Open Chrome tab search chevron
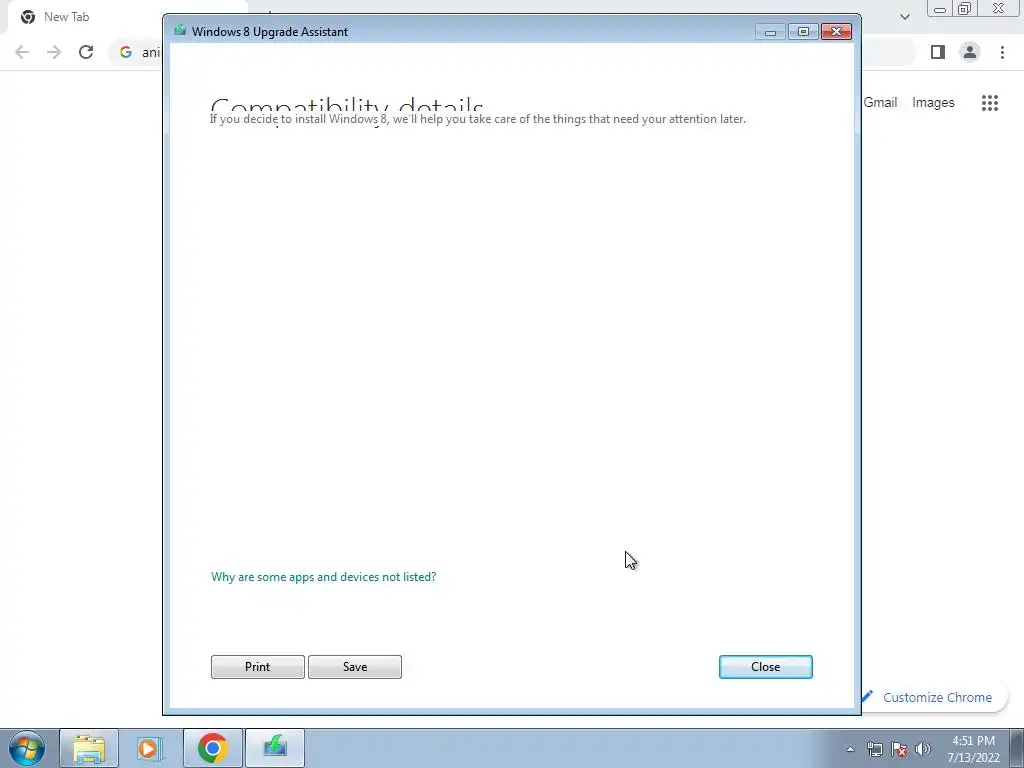1024x768 pixels. pos(904,17)
